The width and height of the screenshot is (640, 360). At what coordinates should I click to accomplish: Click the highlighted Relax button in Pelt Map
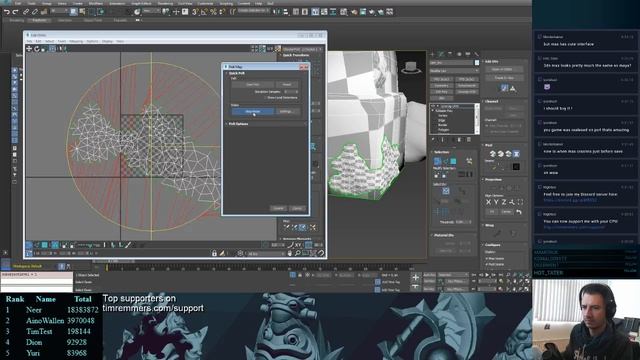point(253,111)
